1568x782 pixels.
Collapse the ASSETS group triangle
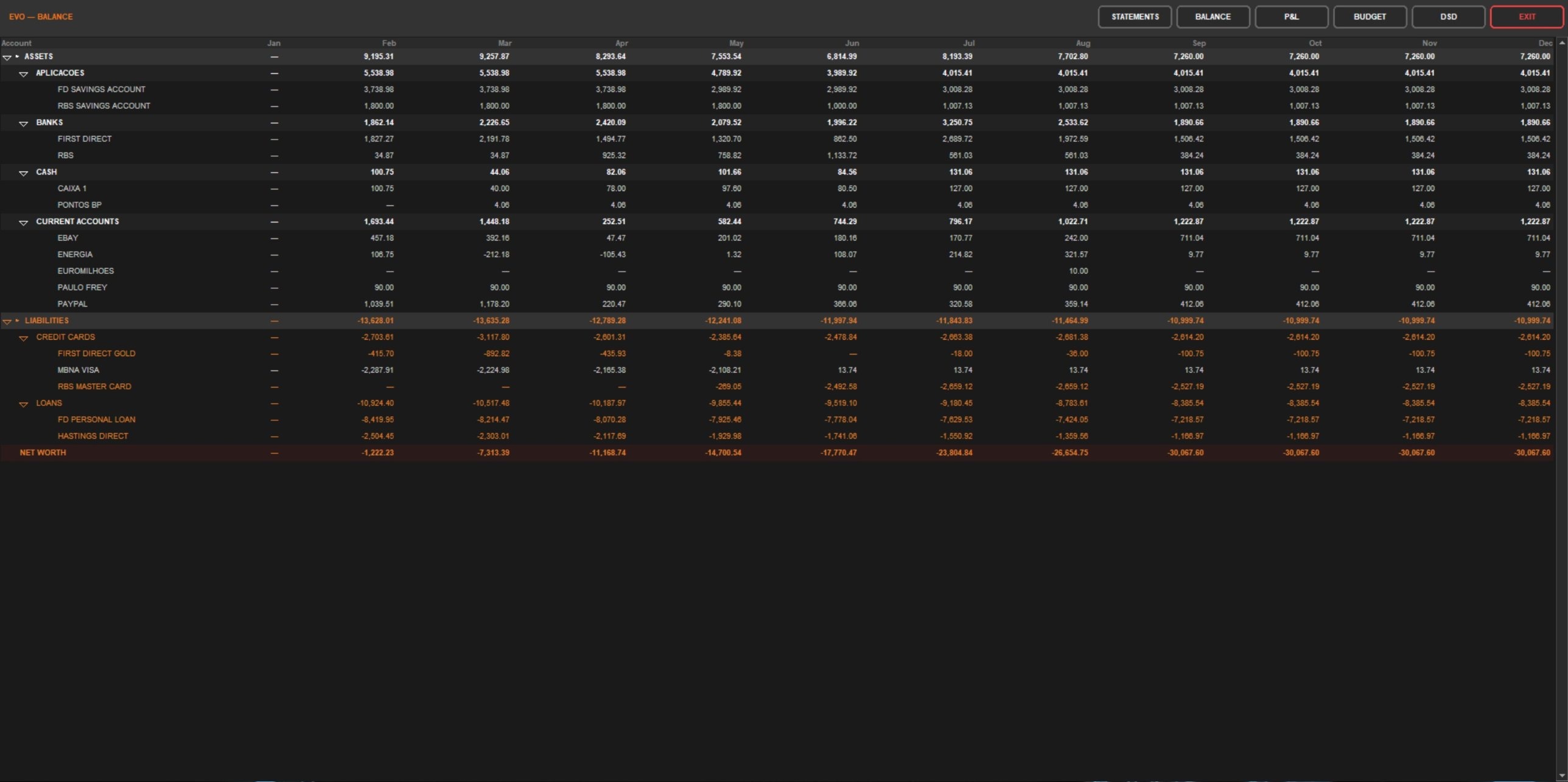click(7, 57)
